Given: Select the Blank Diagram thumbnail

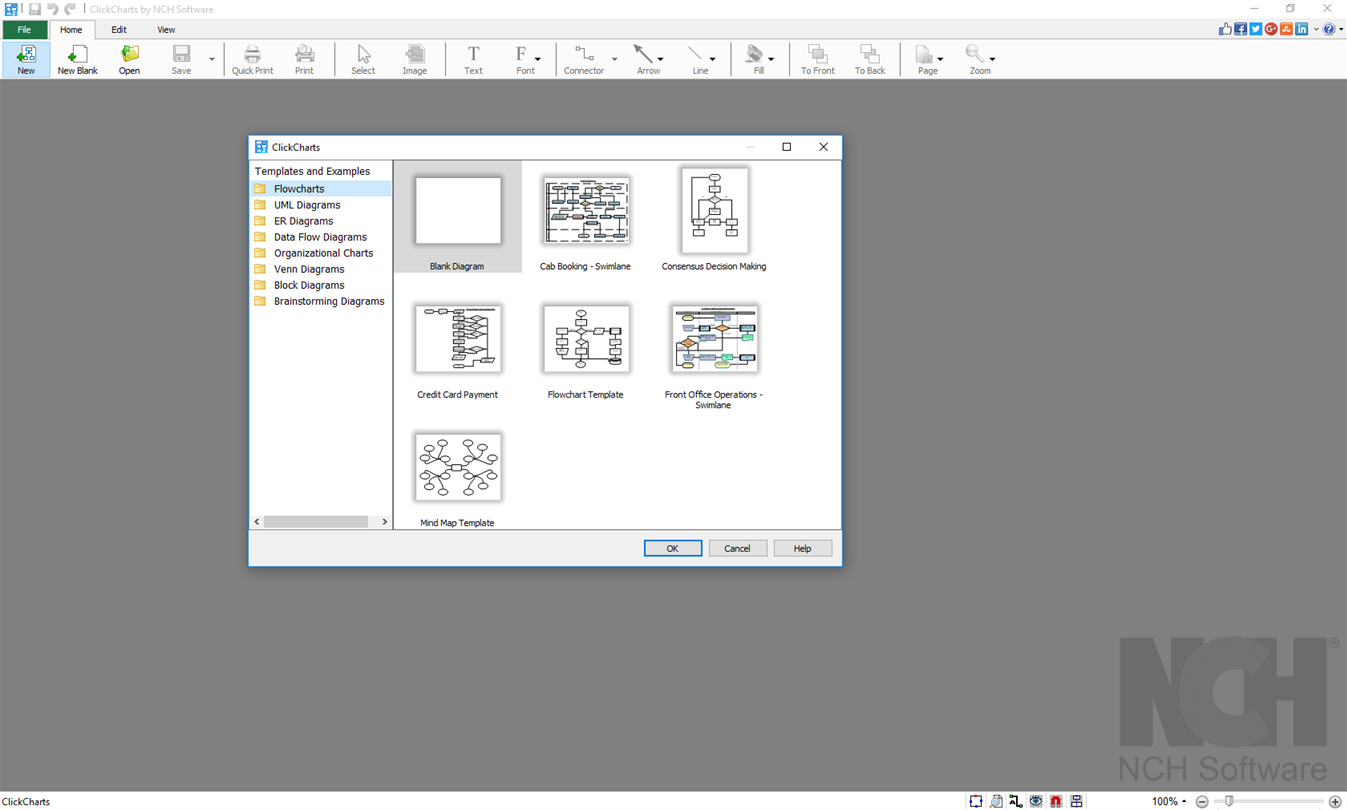Looking at the screenshot, I should tap(458, 217).
